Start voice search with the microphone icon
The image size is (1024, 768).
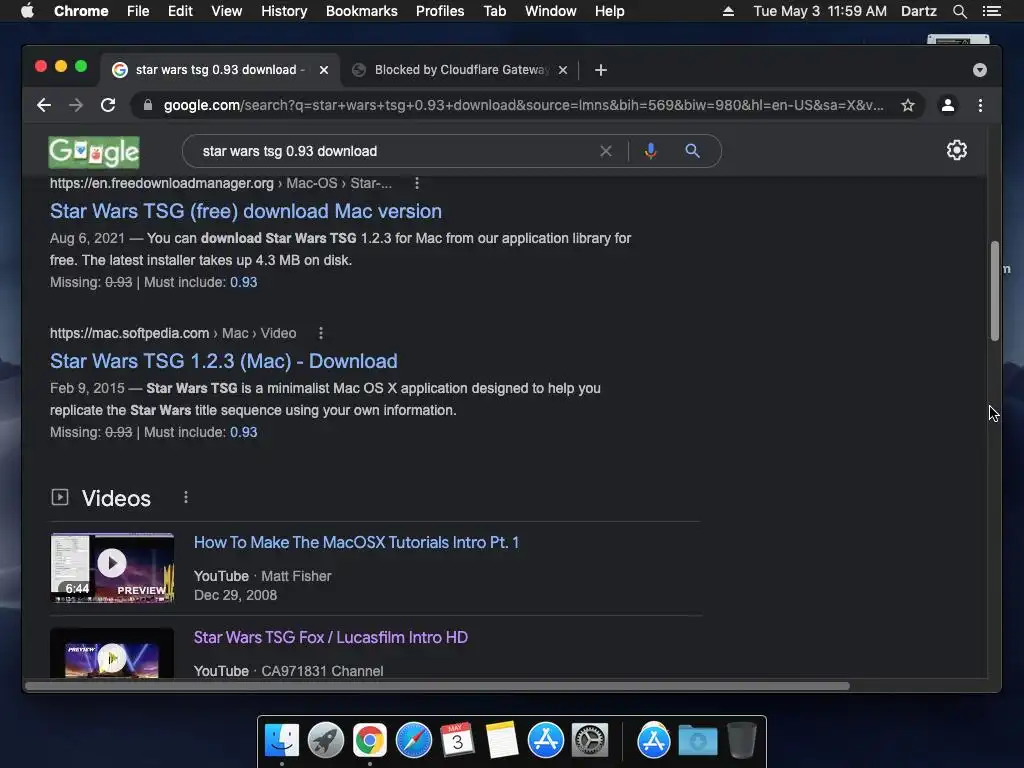(x=650, y=151)
